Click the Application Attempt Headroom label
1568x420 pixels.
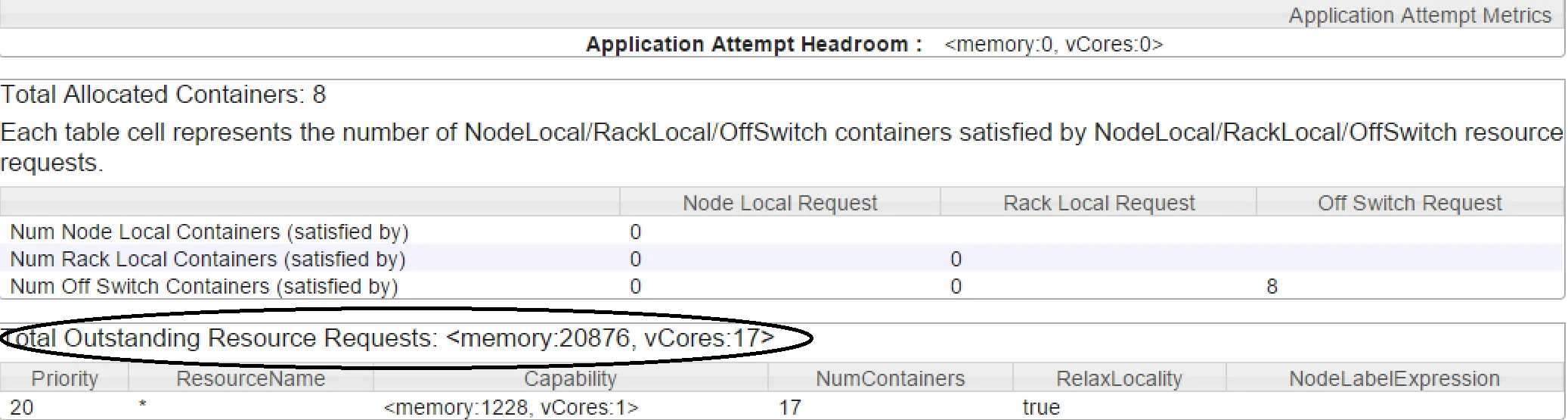pyautogui.click(x=754, y=44)
